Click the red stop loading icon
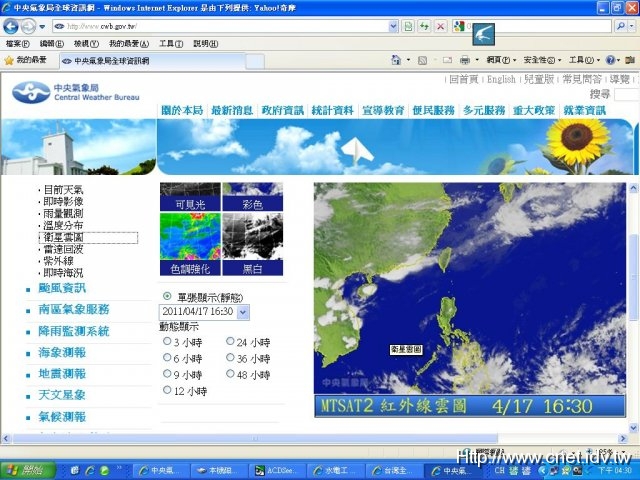The height and width of the screenshot is (480, 640). pos(440,25)
